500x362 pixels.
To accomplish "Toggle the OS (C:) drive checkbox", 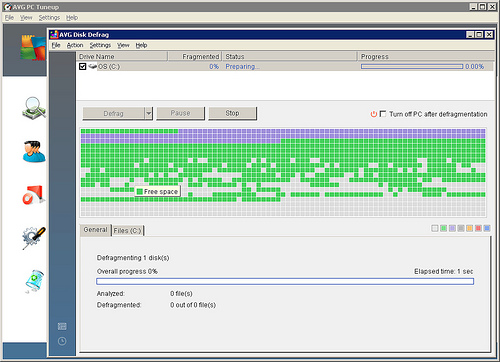I will point(83,67).
